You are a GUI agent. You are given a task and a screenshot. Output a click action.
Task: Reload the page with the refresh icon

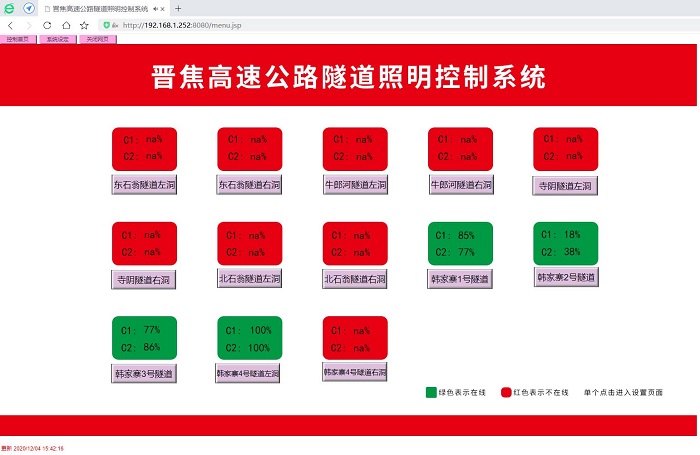tap(46, 25)
